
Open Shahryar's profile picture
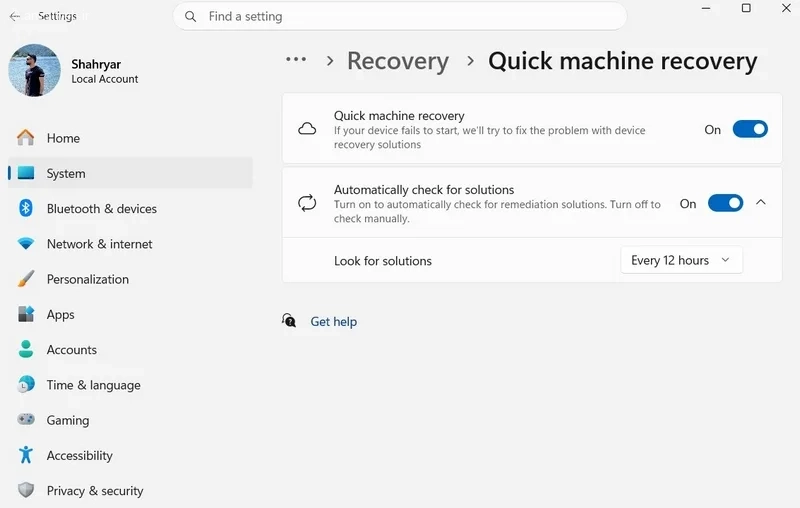(34, 70)
